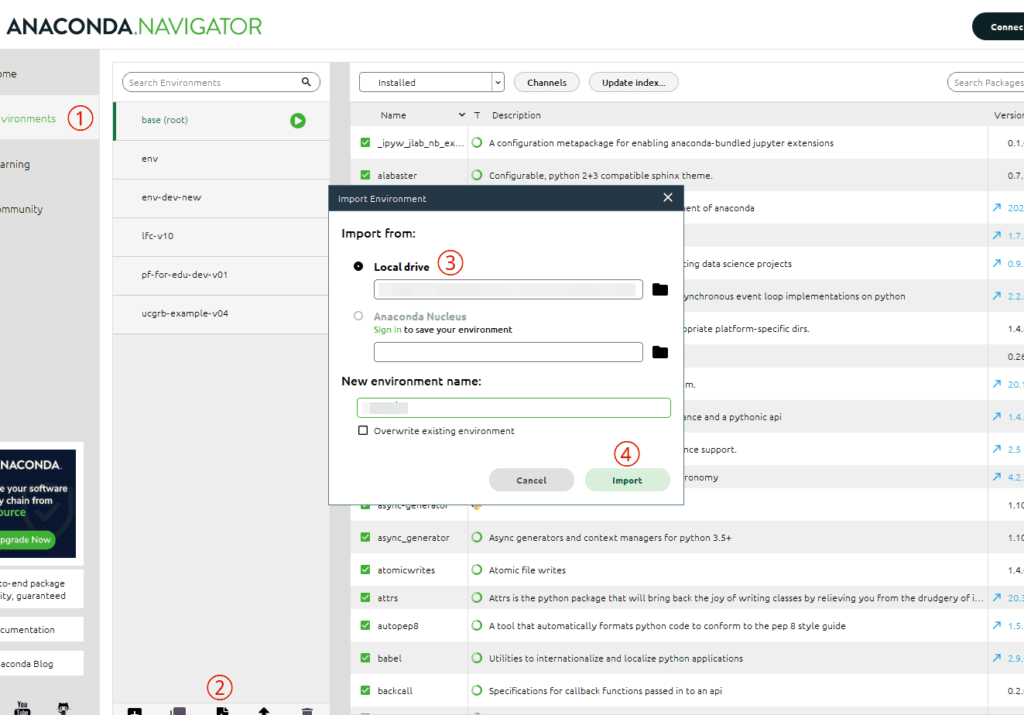Viewport: 1024px width, 715px height.
Task: Click status circle icon of async_generator package
Action: (x=477, y=537)
